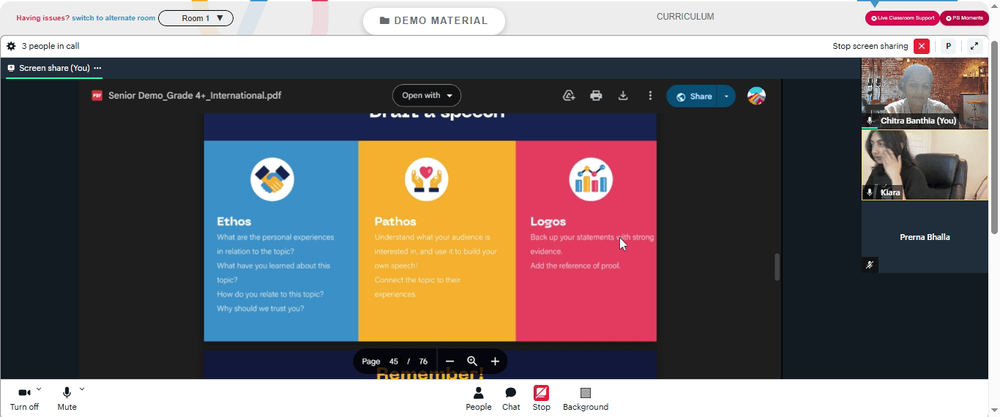Image resolution: width=1000 pixels, height=417 pixels.
Task: Turn off the camera
Action: [24, 399]
